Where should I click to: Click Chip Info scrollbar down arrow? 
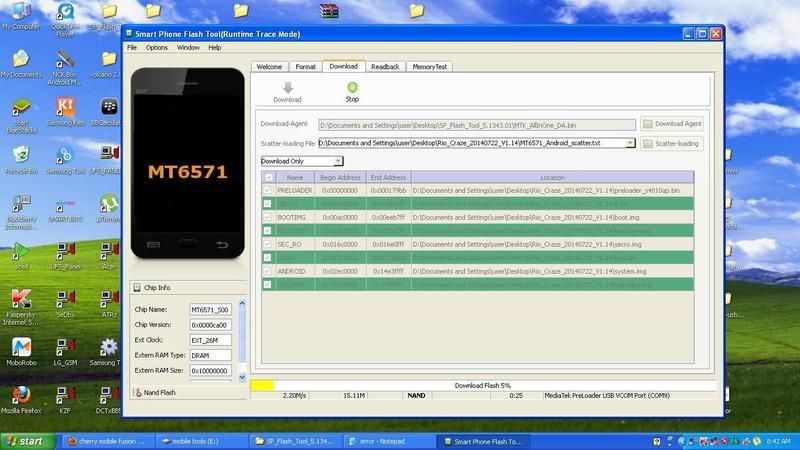242,378
